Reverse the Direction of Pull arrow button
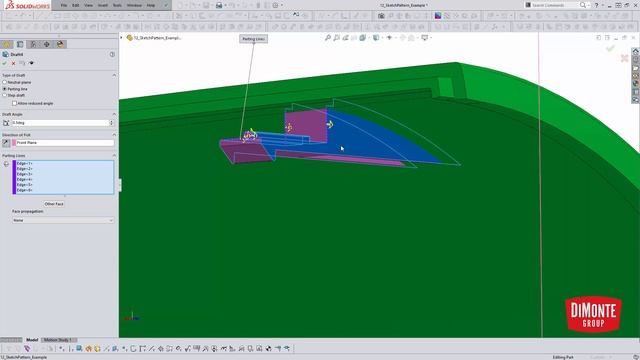This screenshot has height=360, width=640. [x=6, y=143]
